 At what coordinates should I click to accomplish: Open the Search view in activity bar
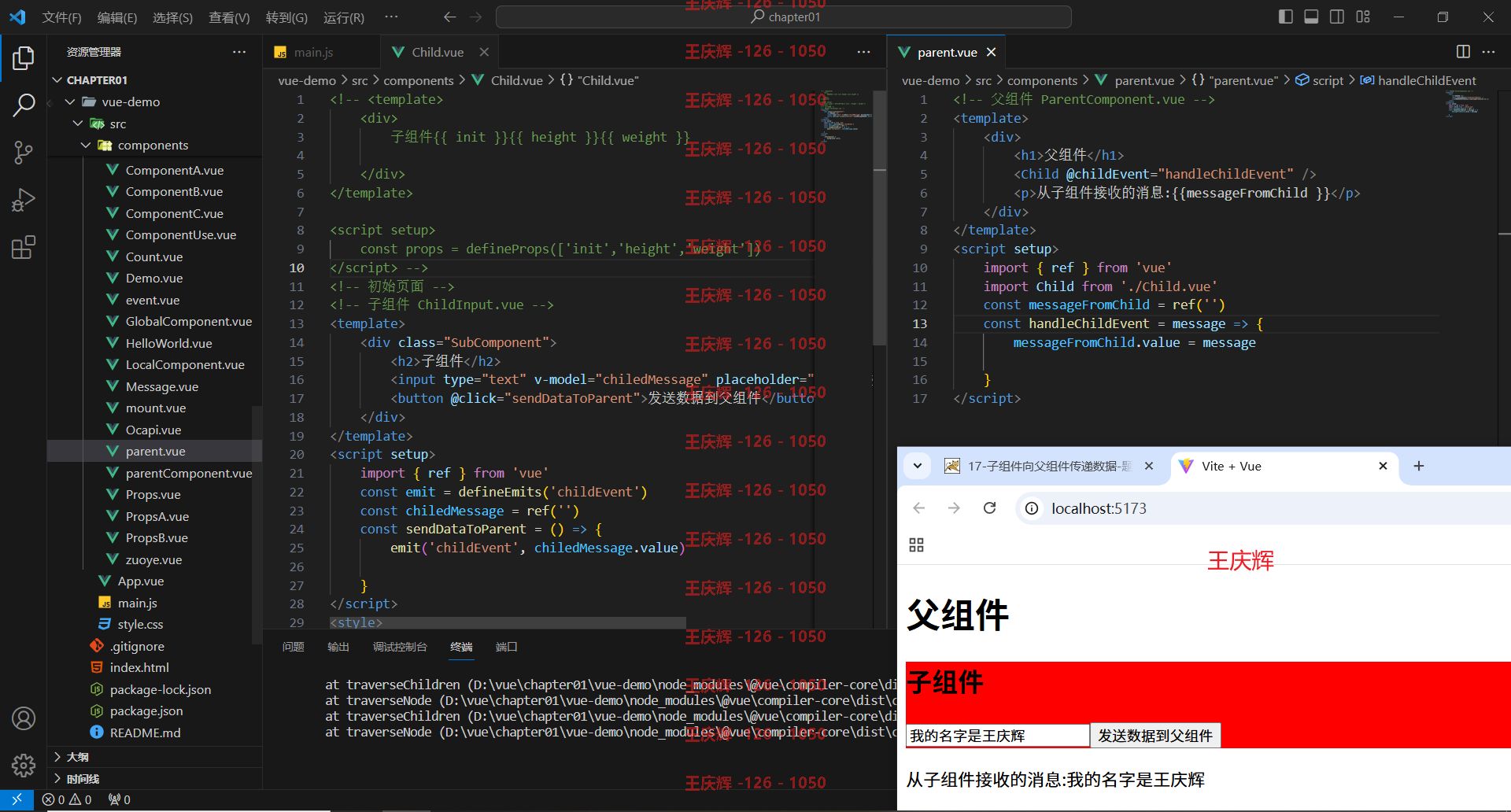click(x=24, y=105)
